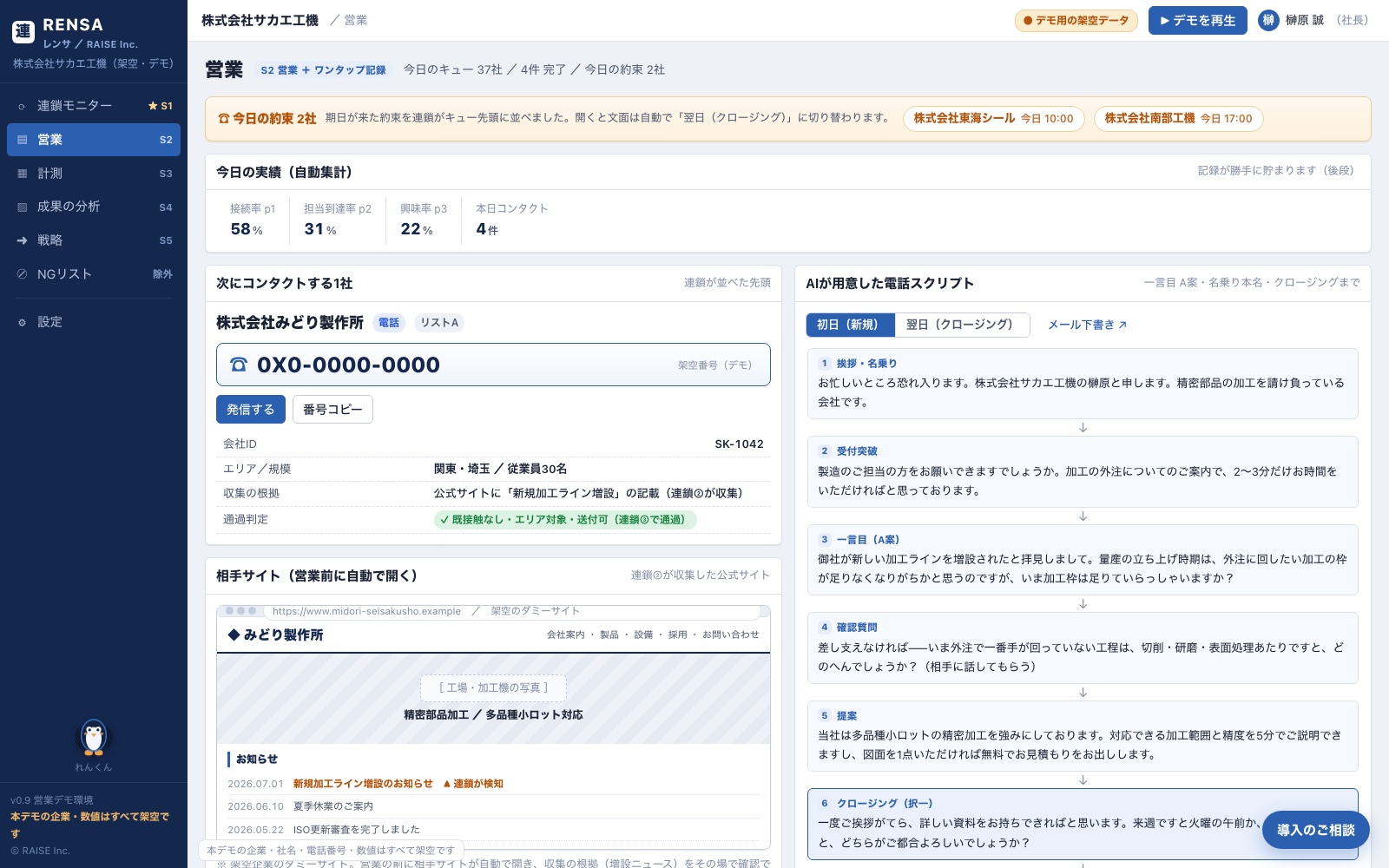Click the 接続率 p1 58% stat
Viewport: 1389px width, 868px height.
pyautogui.click(x=252, y=220)
